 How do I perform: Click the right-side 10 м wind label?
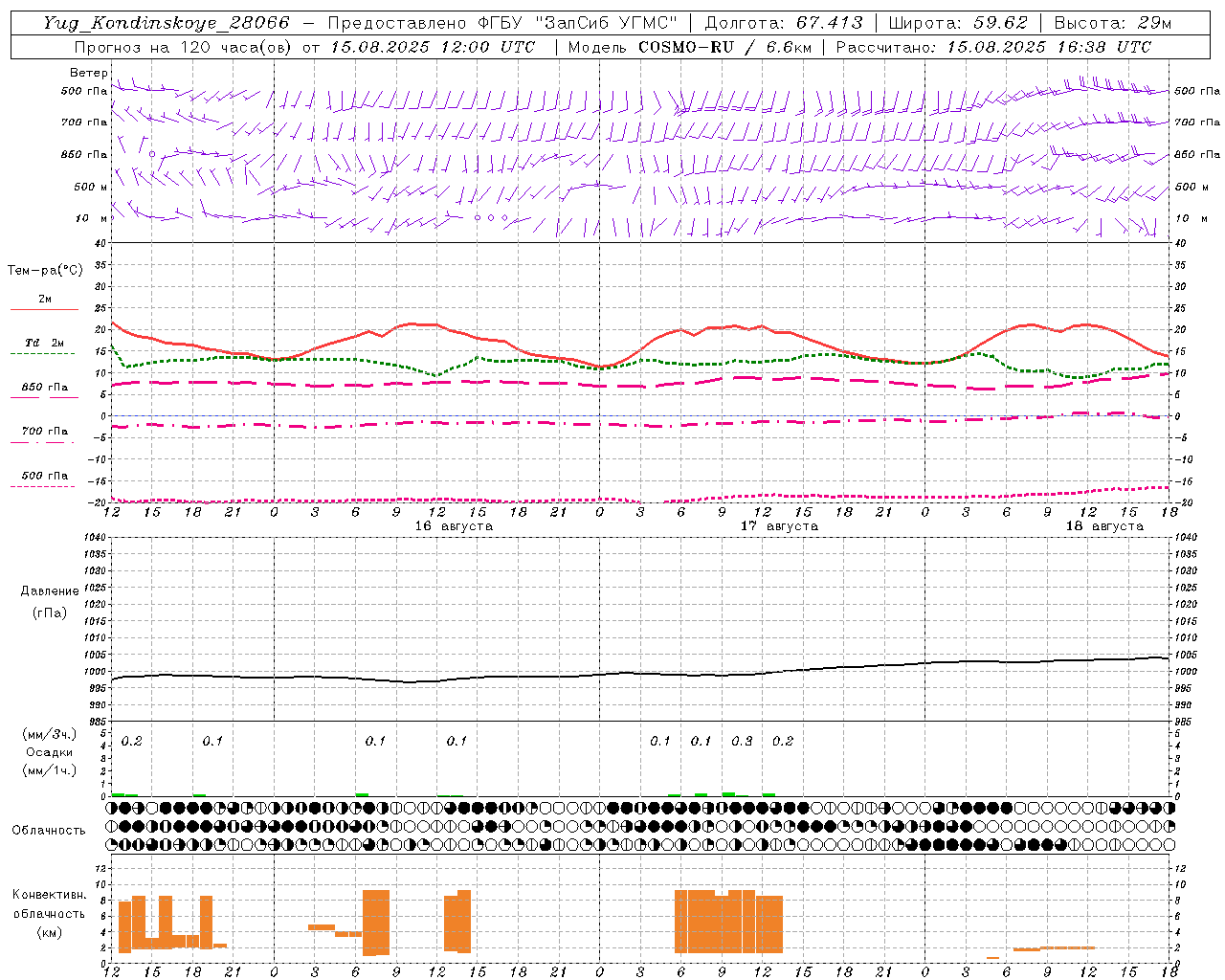click(1192, 218)
